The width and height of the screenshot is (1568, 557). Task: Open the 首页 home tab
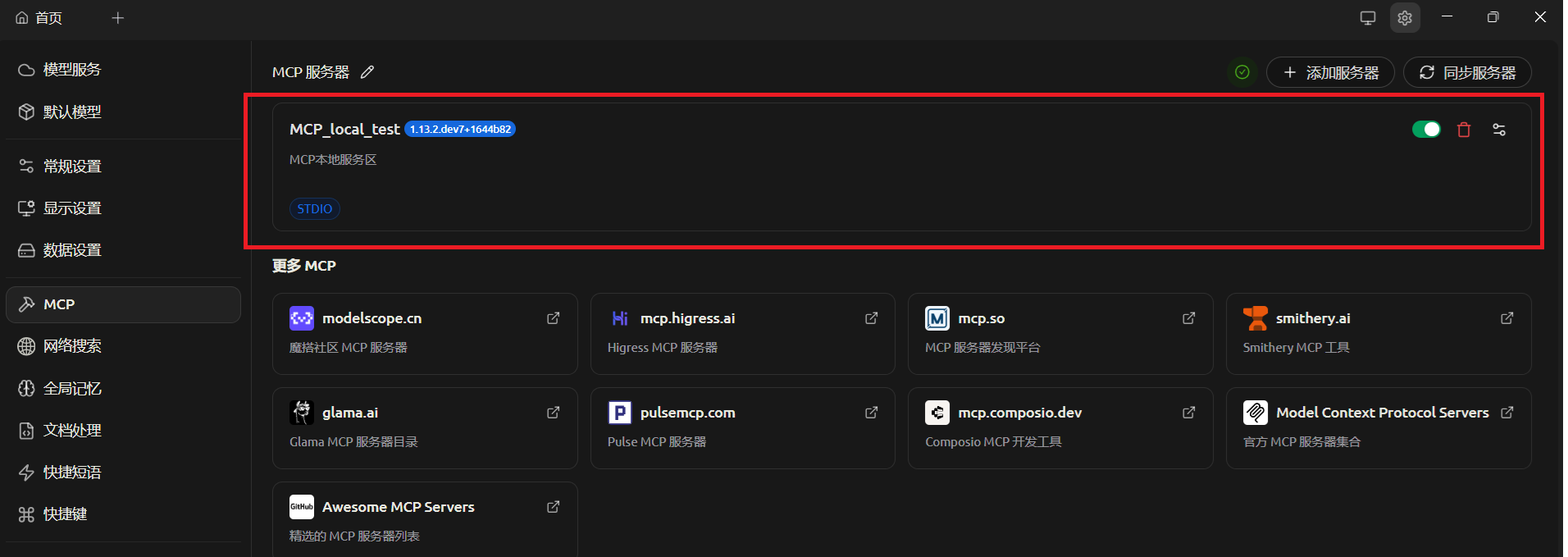(x=39, y=18)
